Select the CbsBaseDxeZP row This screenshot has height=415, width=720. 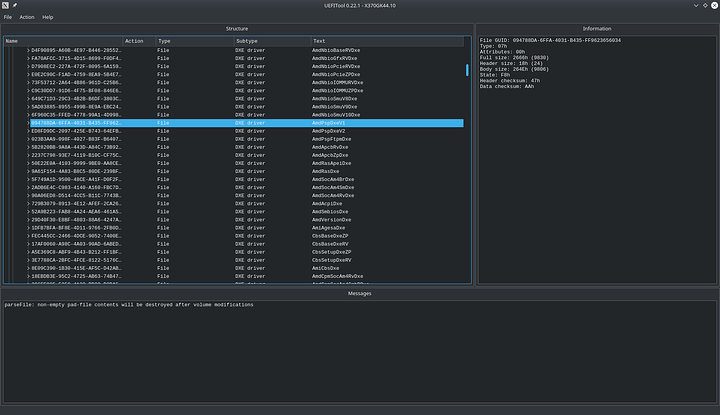tap(247, 236)
